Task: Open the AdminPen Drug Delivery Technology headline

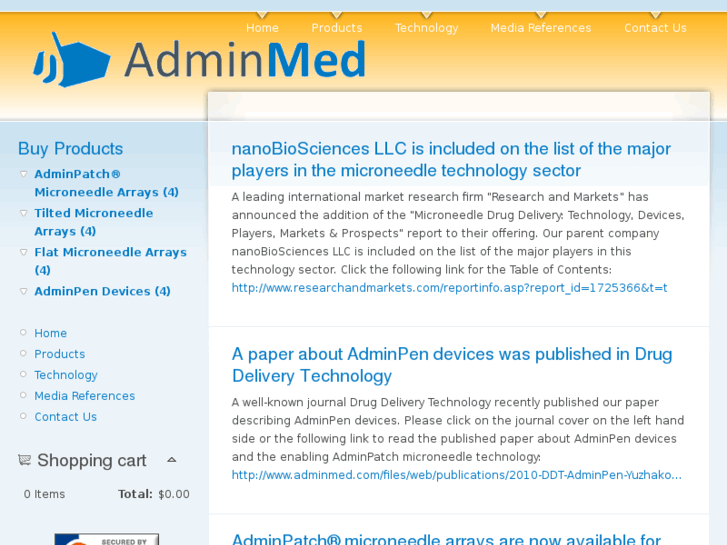Action: click(x=452, y=365)
